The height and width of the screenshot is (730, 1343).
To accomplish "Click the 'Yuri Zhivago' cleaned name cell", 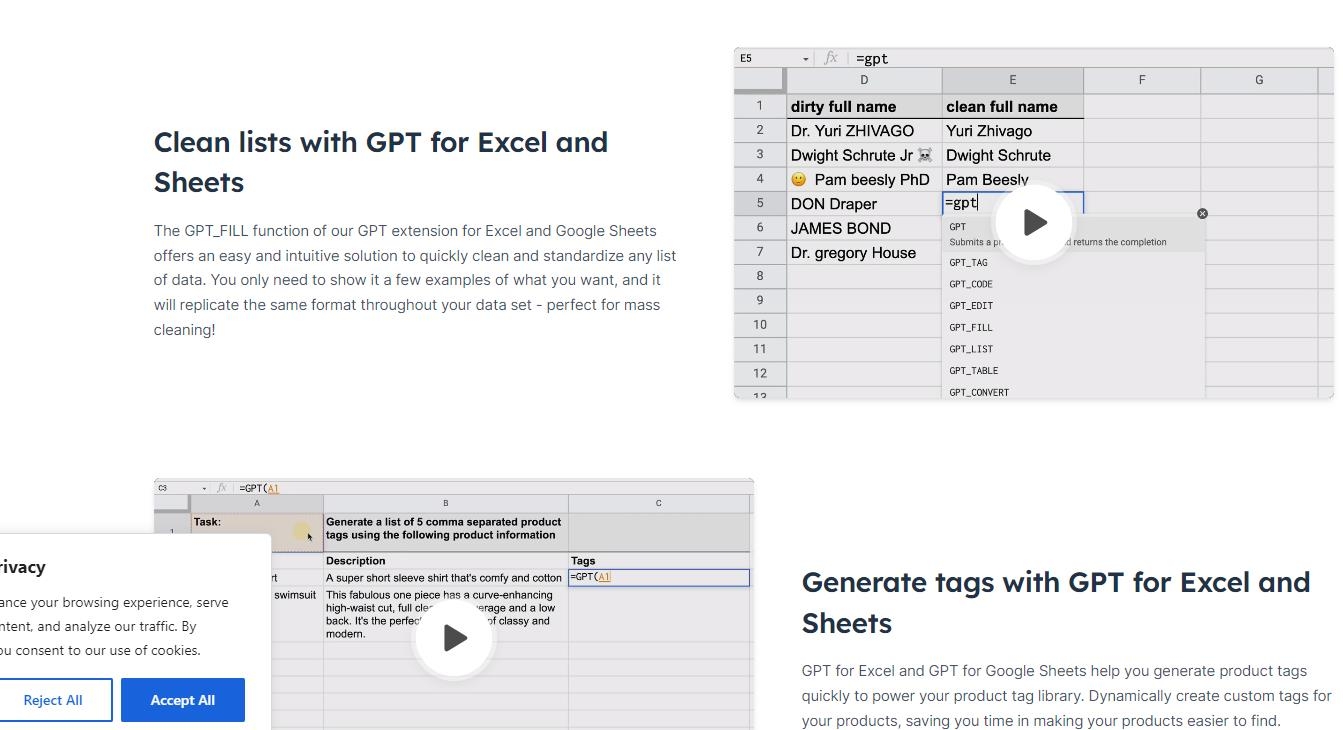I will (x=1012, y=131).
